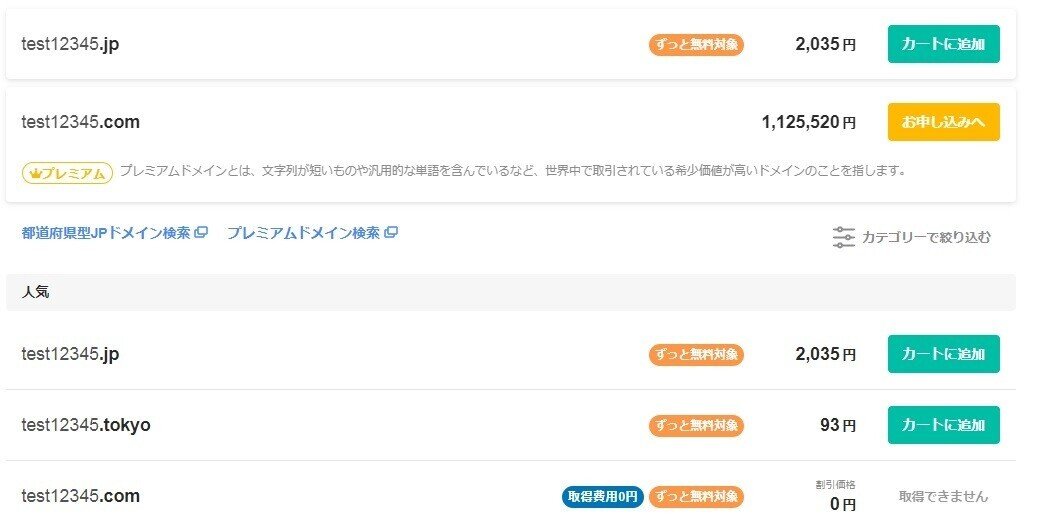The width and height of the screenshot is (1052, 519).
Task: Click the 1,125,520円 premium price
Action: pyautogui.click(x=808, y=122)
